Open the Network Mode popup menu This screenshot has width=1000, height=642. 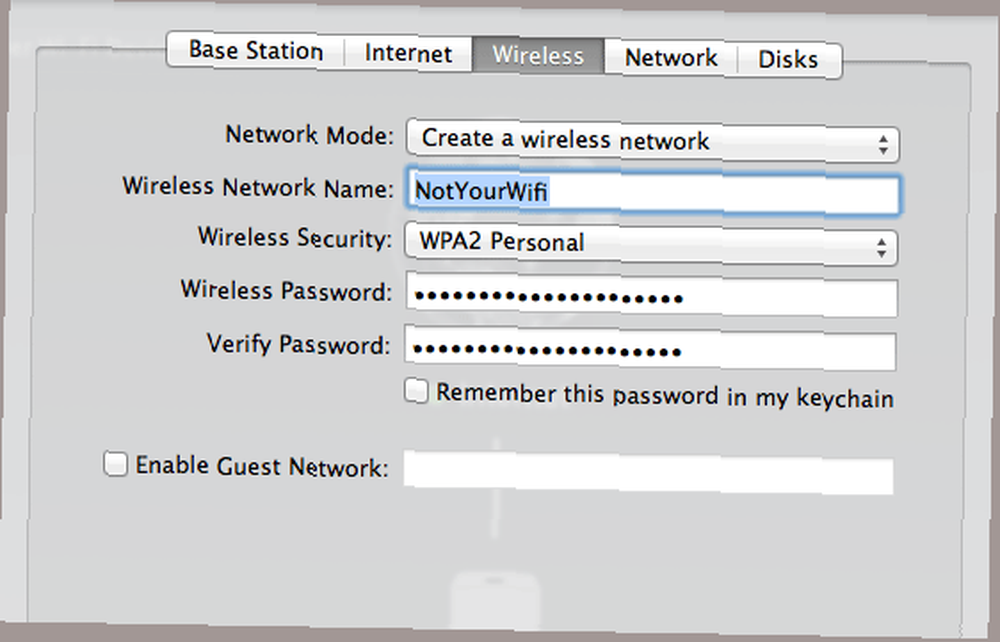click(x=652, y=140)
